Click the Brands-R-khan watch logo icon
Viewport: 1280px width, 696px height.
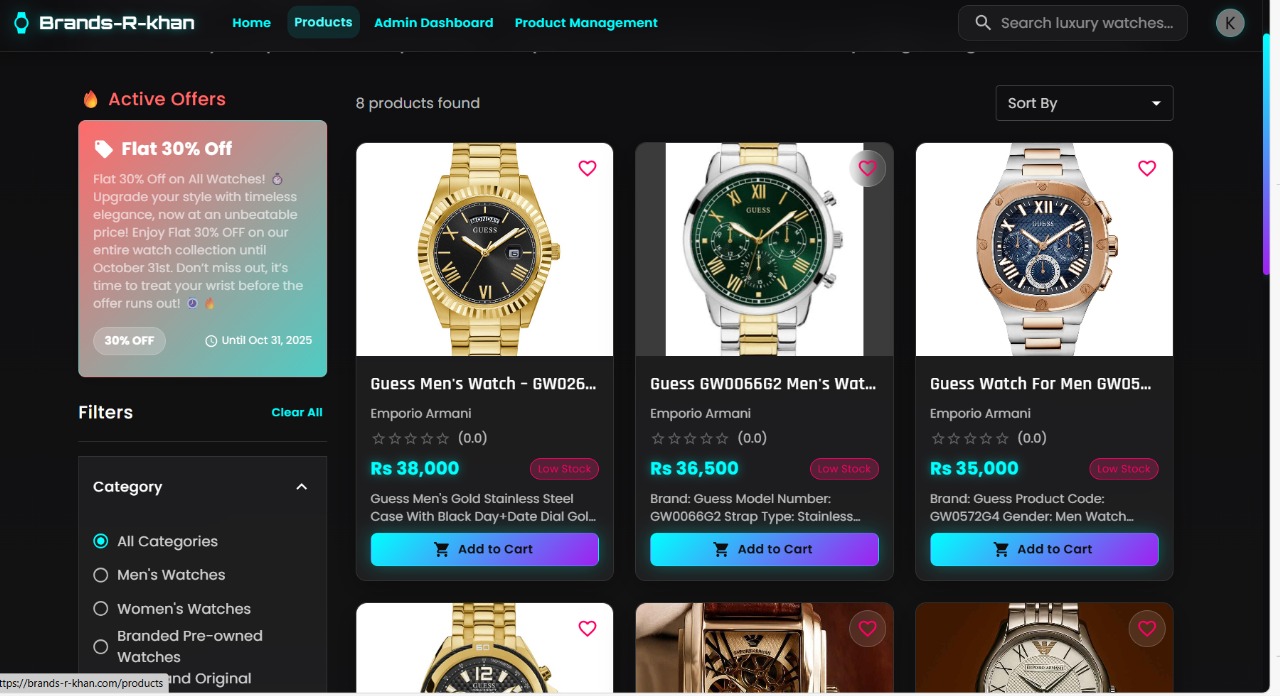pyautogui.click(x=21, y=23)
